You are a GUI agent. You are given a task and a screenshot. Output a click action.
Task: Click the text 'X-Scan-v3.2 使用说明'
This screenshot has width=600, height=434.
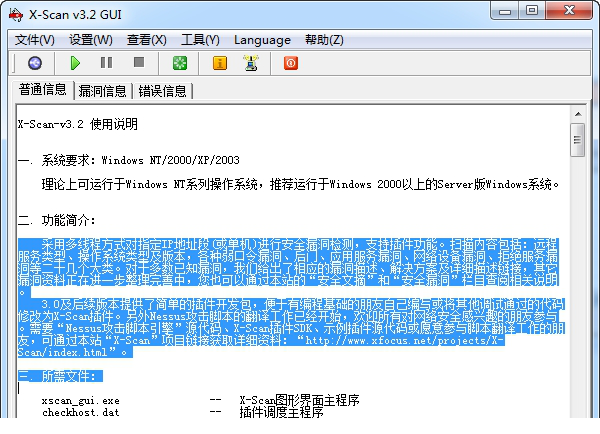click(x=78, y=124)
